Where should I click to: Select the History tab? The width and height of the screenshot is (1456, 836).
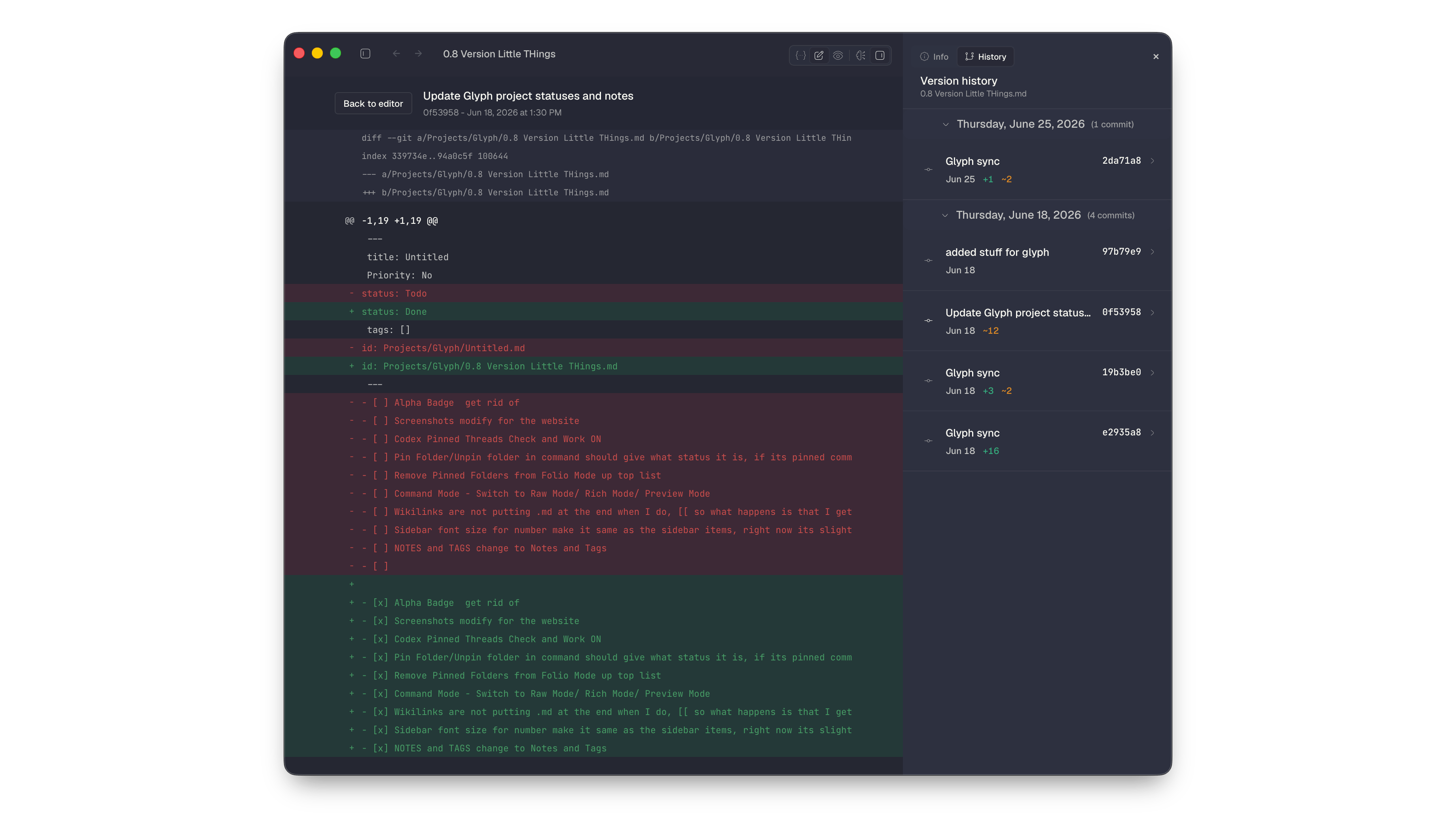(986, 56)
